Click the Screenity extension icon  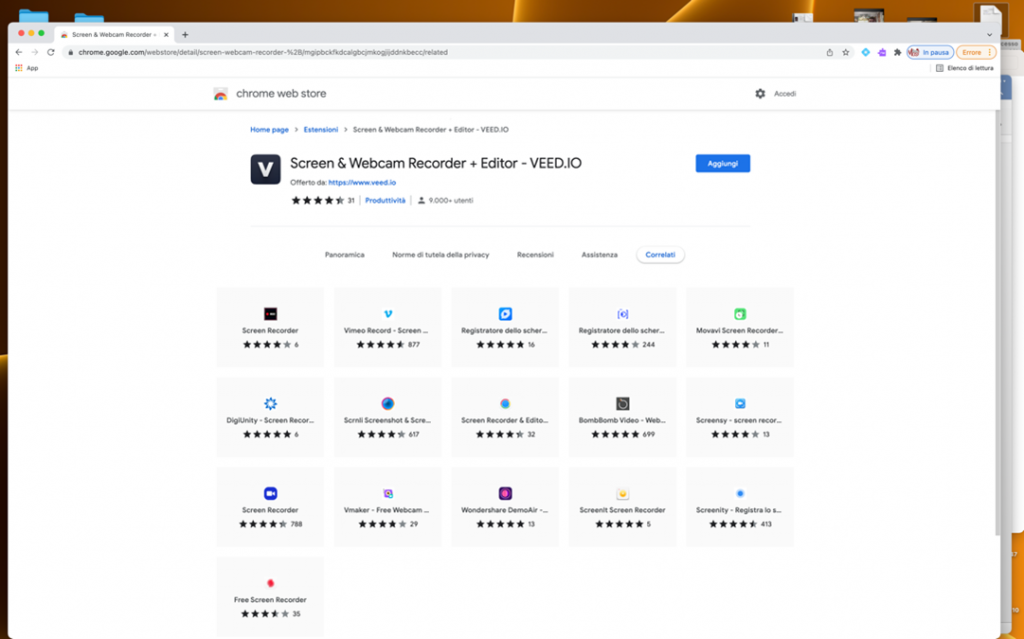(740, 493)
